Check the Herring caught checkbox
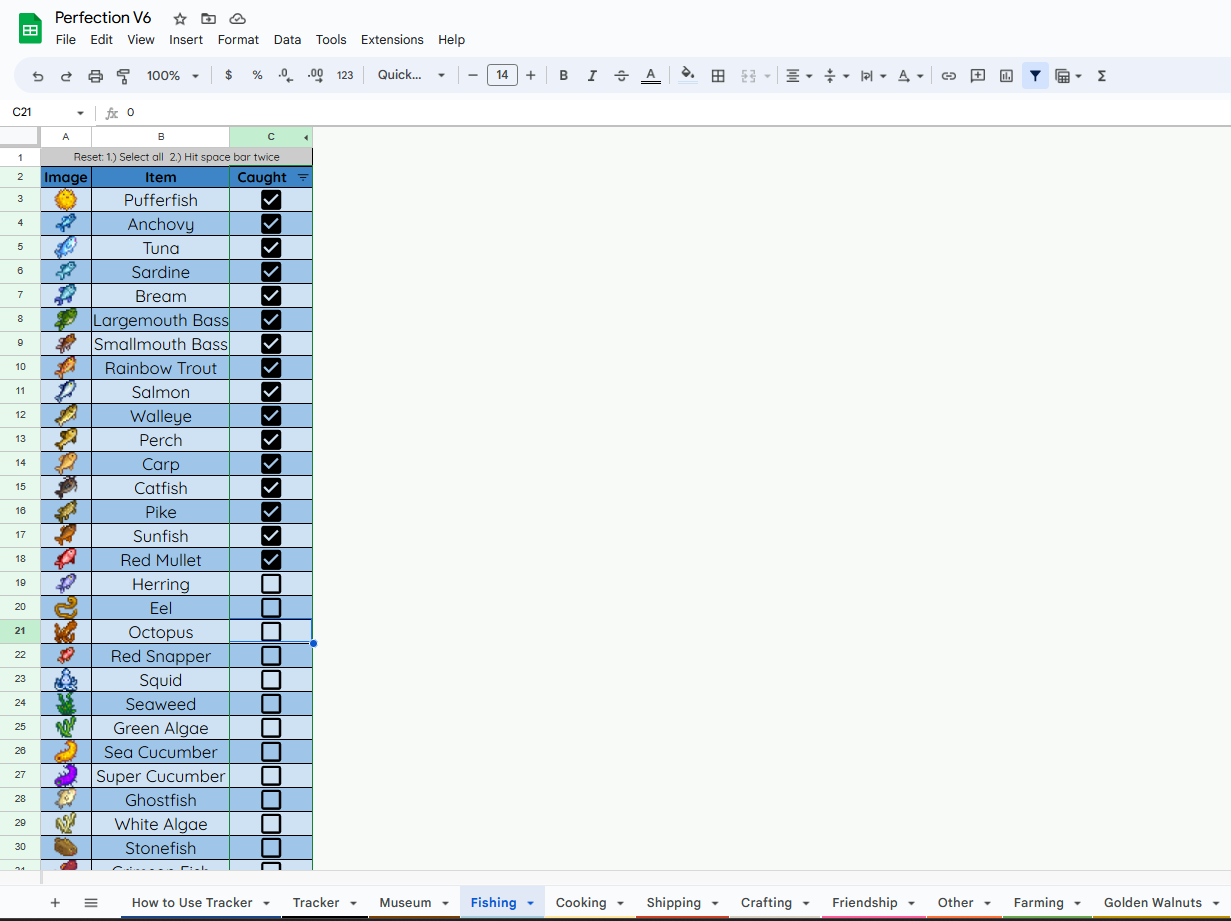 tap(271, 584)
